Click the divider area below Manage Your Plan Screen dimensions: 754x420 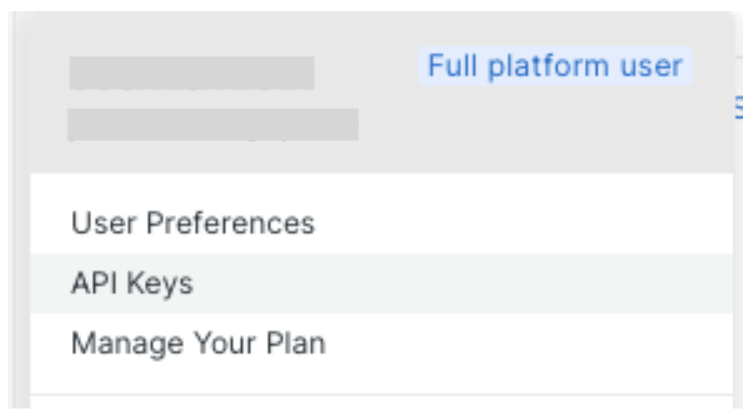tap(380, 394)
